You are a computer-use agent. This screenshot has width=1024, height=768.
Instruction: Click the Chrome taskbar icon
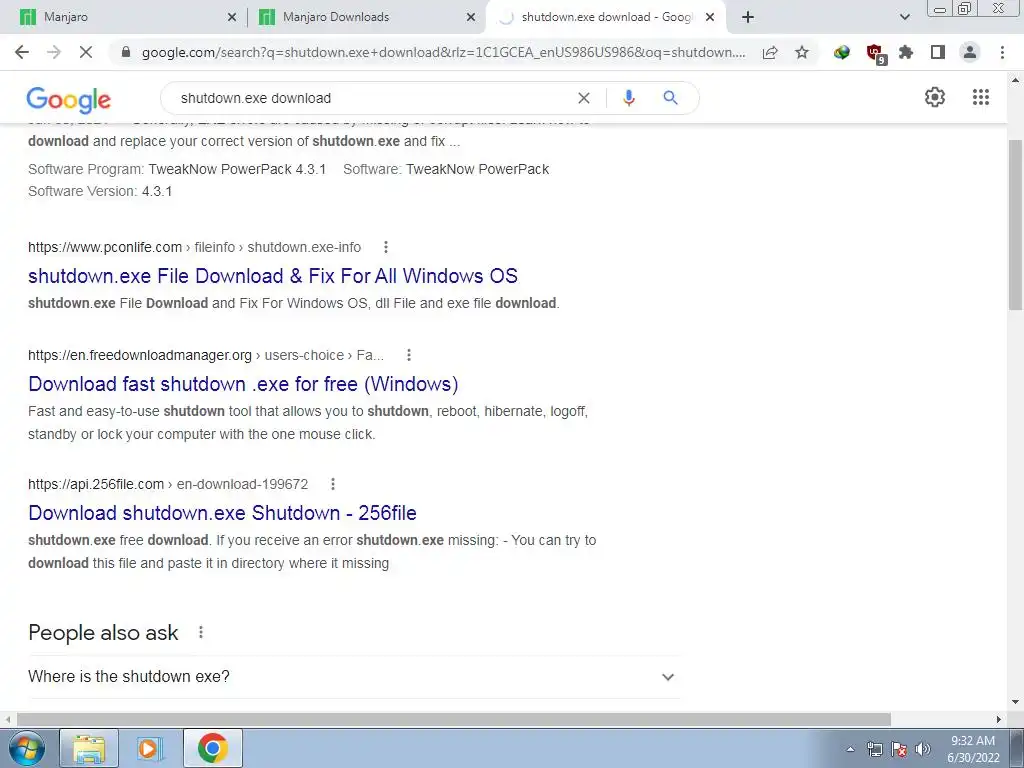pyautogui.click(x=212, y=748)
